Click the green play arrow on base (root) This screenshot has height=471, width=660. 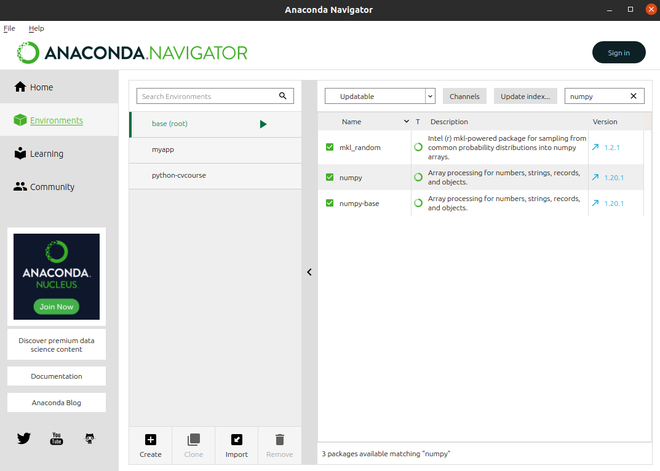[x=263, y=124]
